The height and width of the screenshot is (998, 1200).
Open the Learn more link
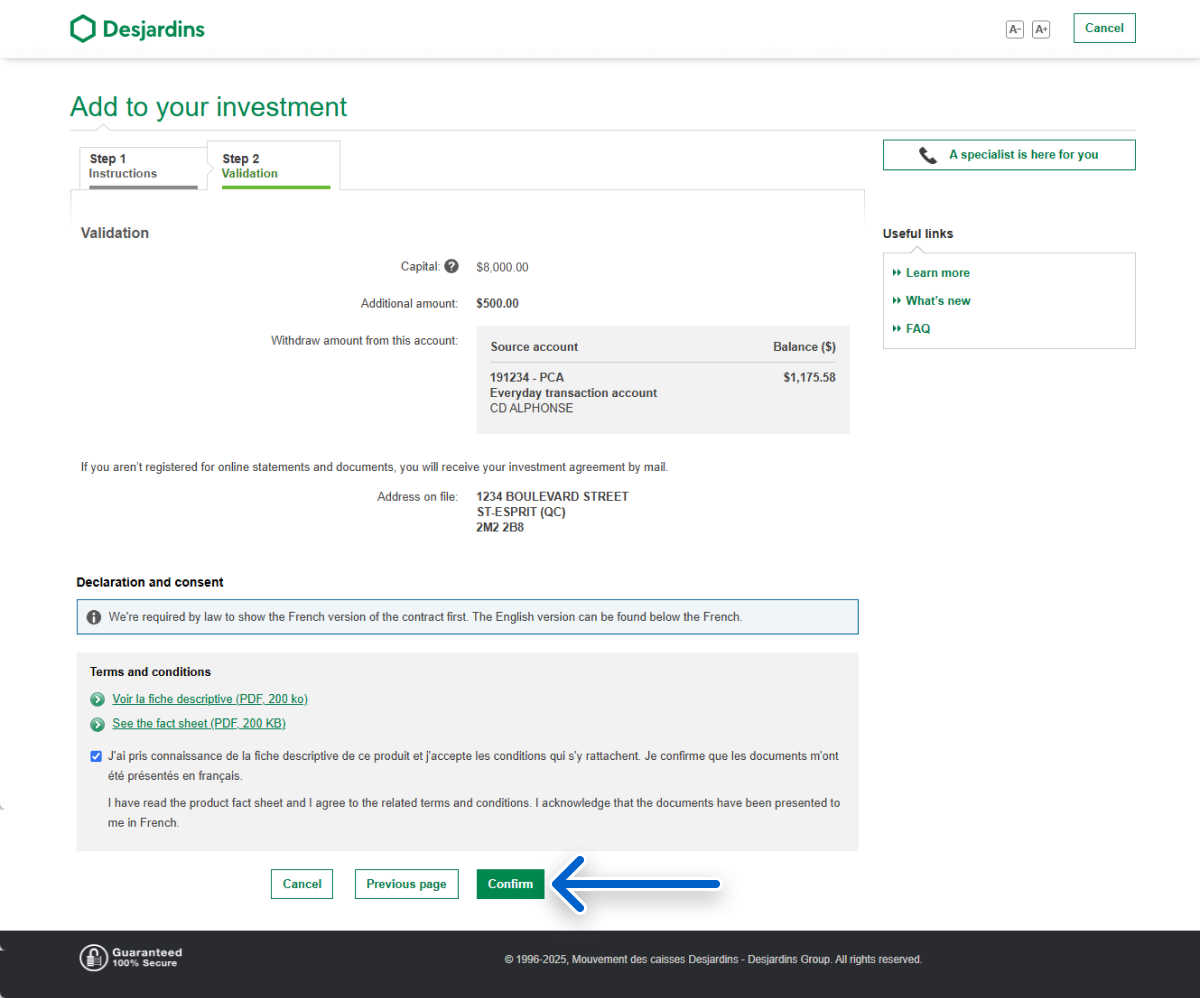[937, 273]
